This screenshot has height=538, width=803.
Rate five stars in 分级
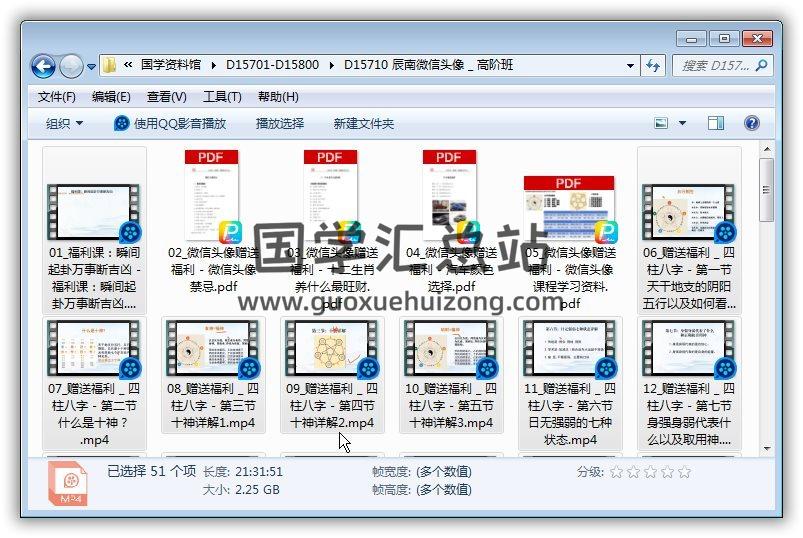point(684,471)
